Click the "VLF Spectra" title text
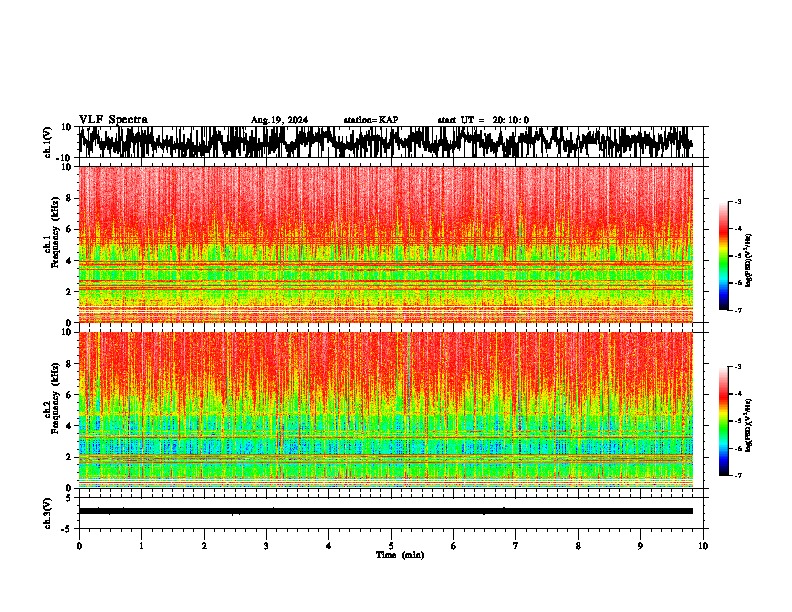792x612 pixels. pos(113,120)
